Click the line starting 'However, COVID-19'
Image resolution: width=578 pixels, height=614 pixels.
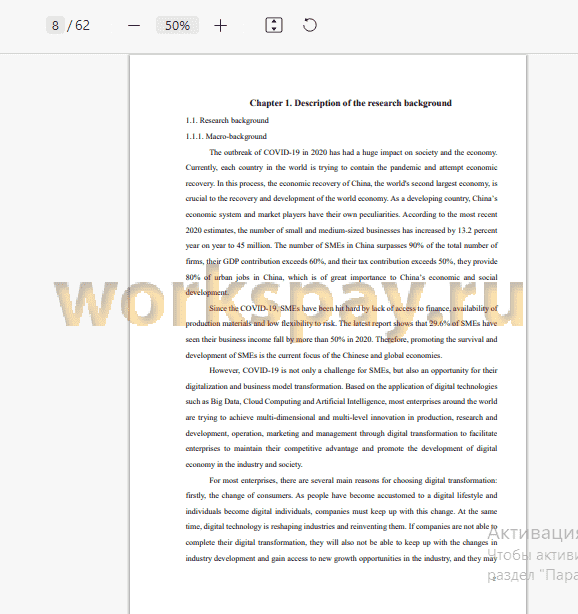coord(353,370)
